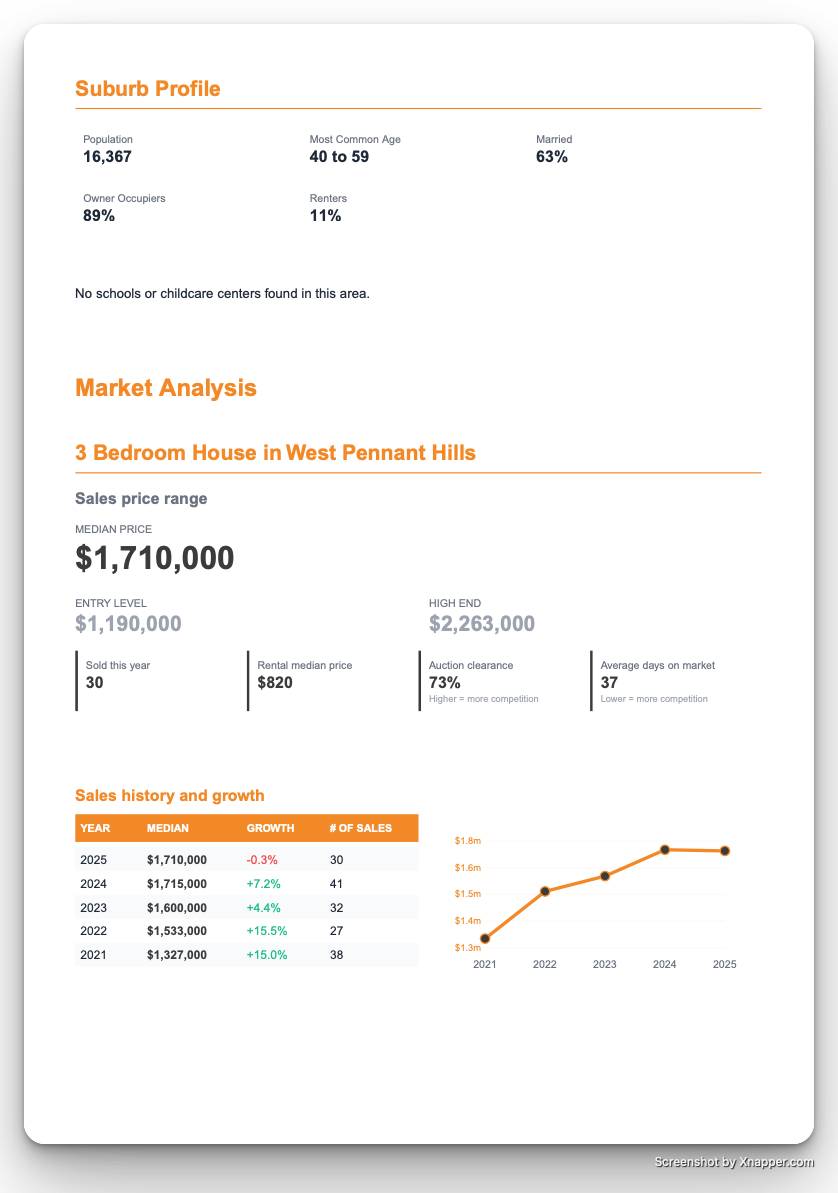Select the 2021 data point on the chart

point(485,937)
